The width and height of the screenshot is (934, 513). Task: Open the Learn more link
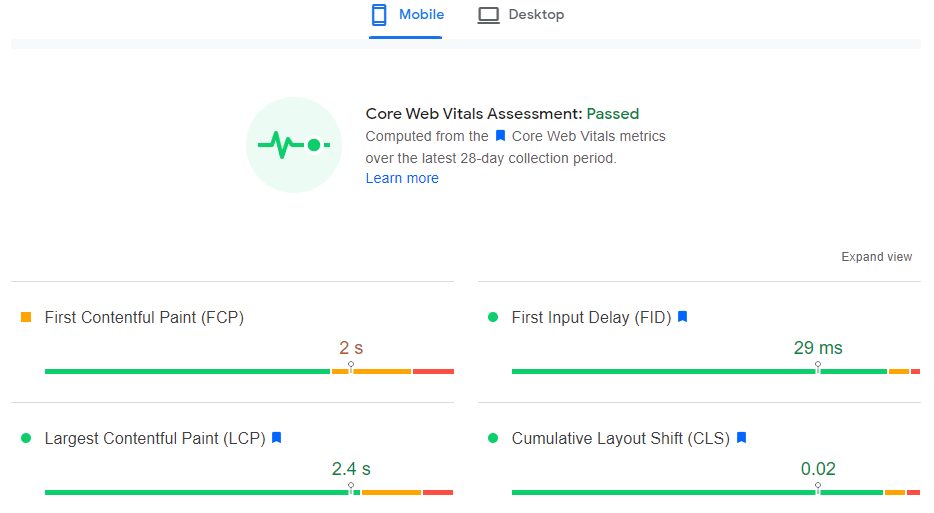point(402,178)
